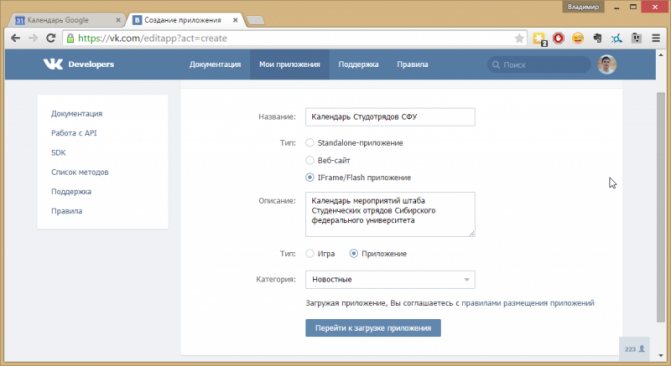Open Правила in top navigation
Screen dimensions: 671x366
click(x=412, y=64)
